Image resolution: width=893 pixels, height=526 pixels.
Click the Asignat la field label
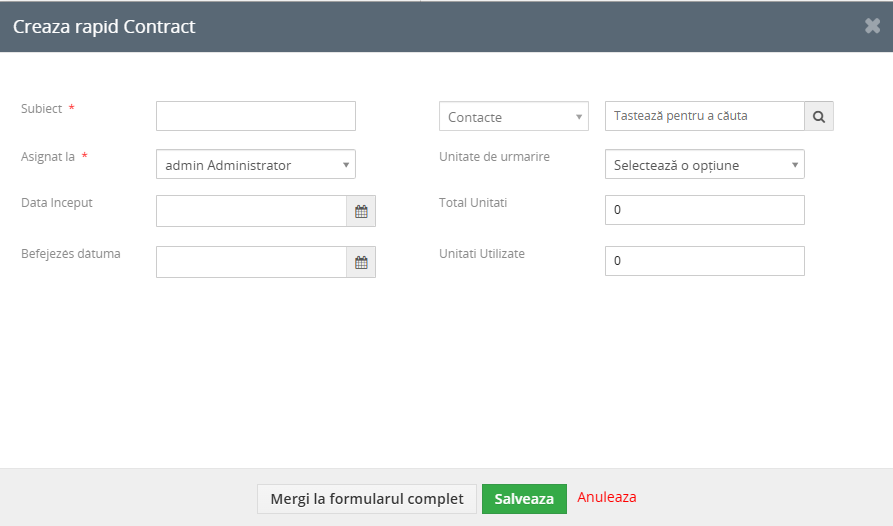tap(48, 157)
